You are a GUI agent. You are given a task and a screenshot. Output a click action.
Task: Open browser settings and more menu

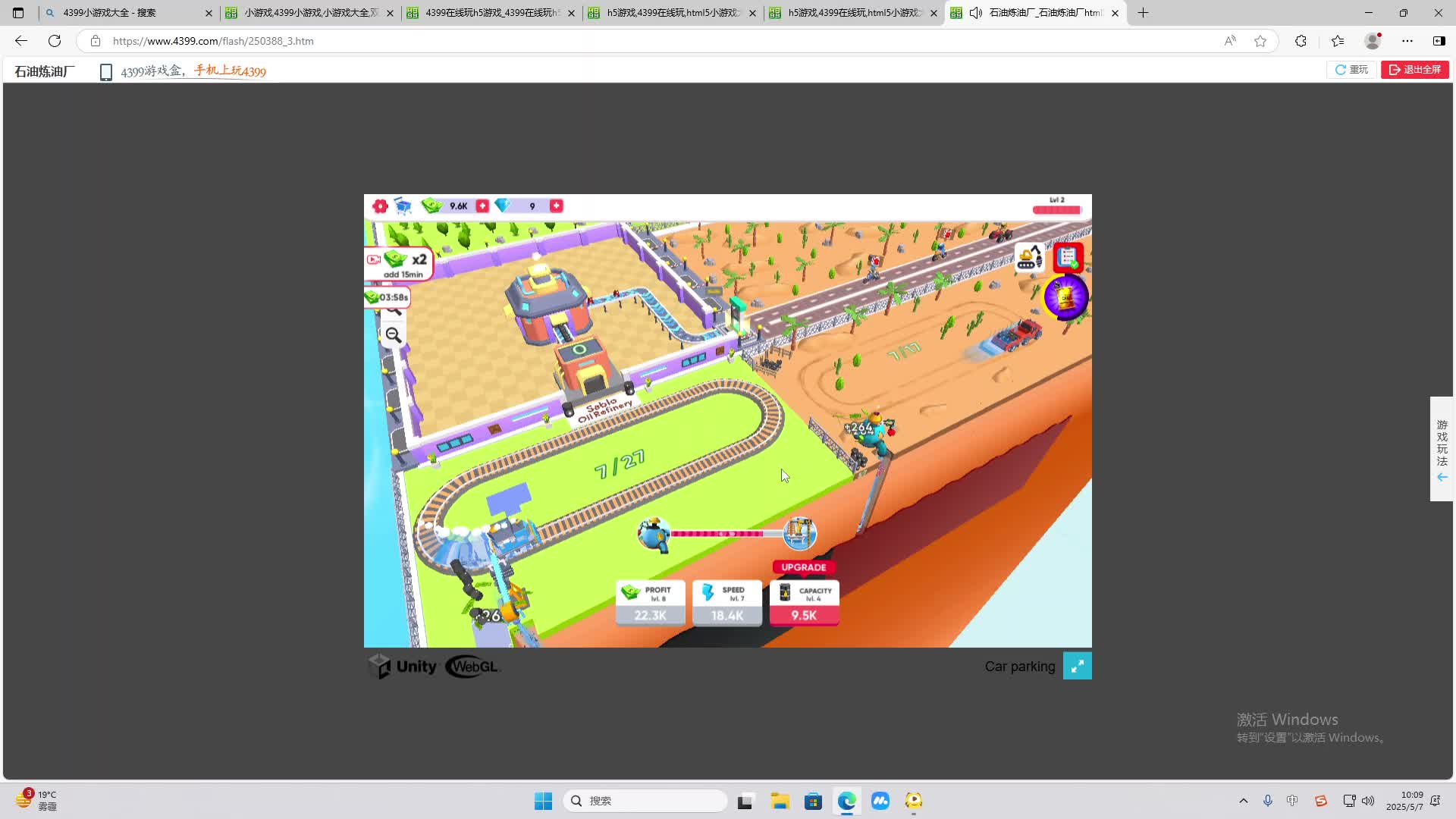(1407, 41)
